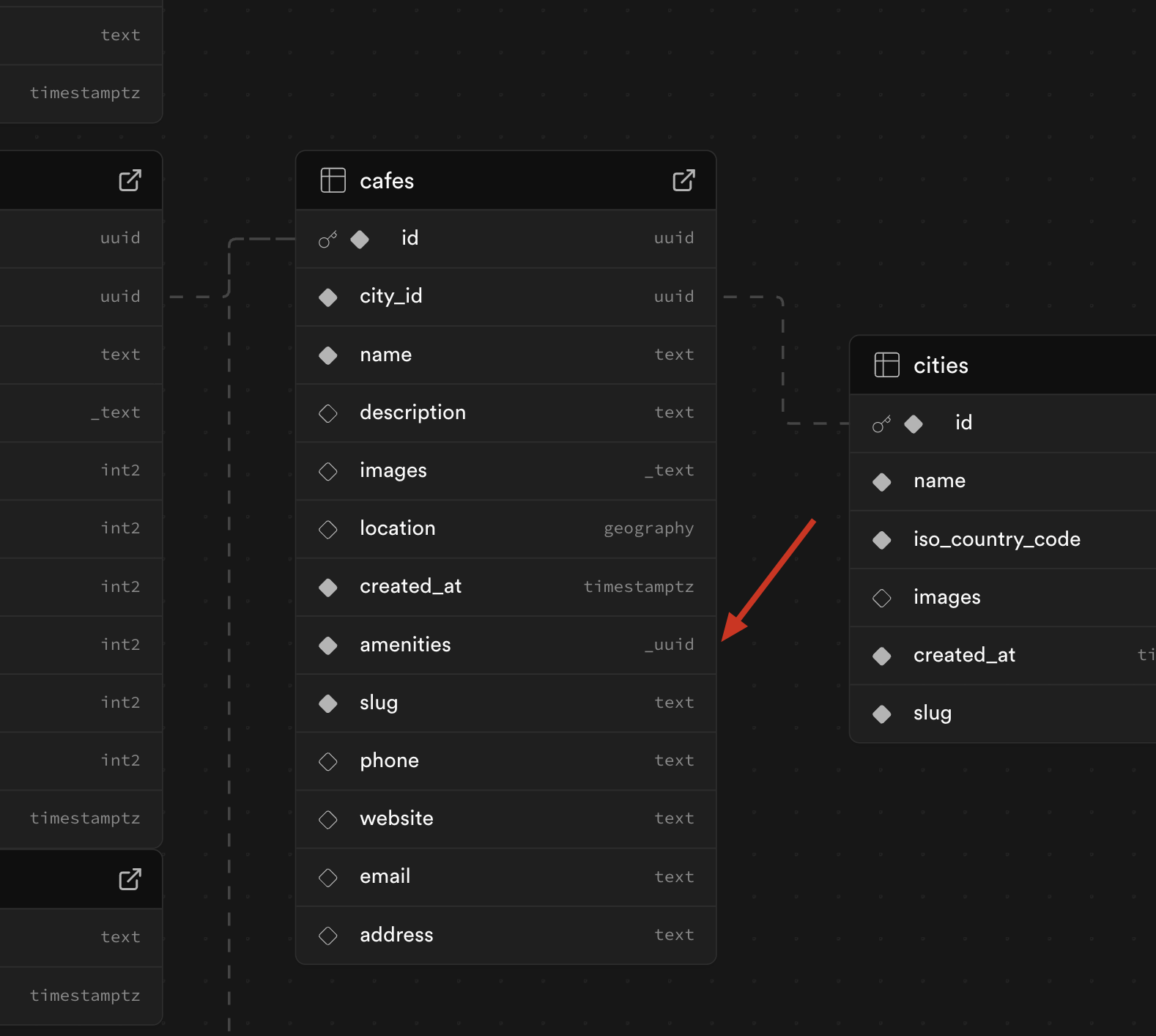The image size is (1156, 1036).
Task: Click the hollow diamond beside cafes location
Action: coord(328,529)
